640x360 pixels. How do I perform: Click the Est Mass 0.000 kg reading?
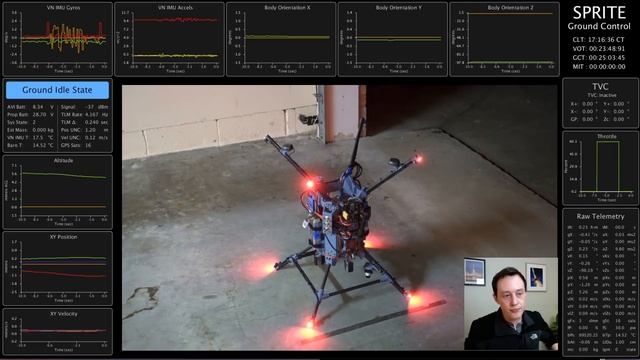pos(31,130)
